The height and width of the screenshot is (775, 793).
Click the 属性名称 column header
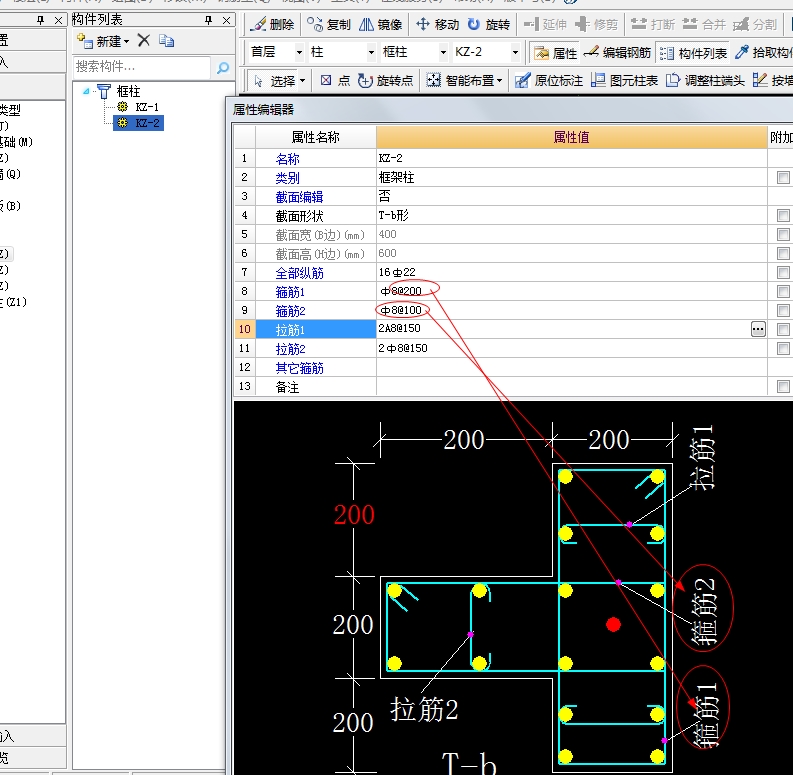click(316, 137)
